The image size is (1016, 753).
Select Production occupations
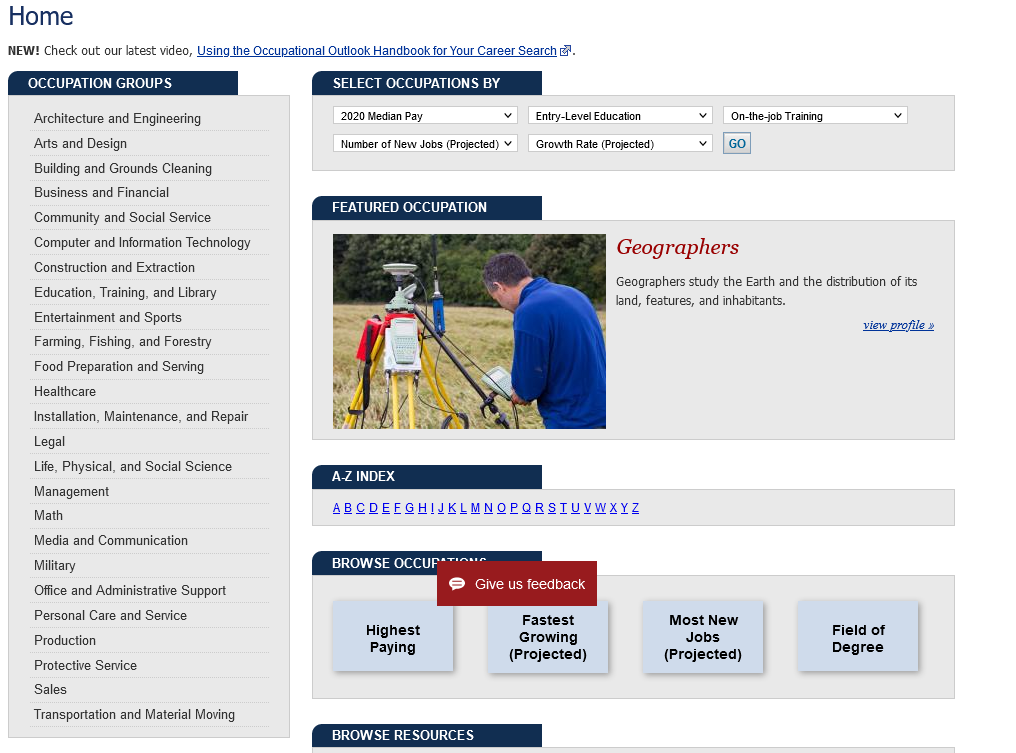pyautogui.click(x=65, y=640)
